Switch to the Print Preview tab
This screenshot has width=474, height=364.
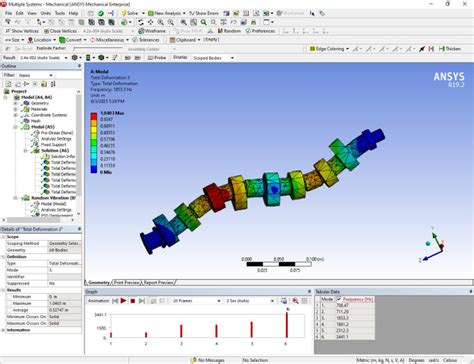click(x=127, y=282)
